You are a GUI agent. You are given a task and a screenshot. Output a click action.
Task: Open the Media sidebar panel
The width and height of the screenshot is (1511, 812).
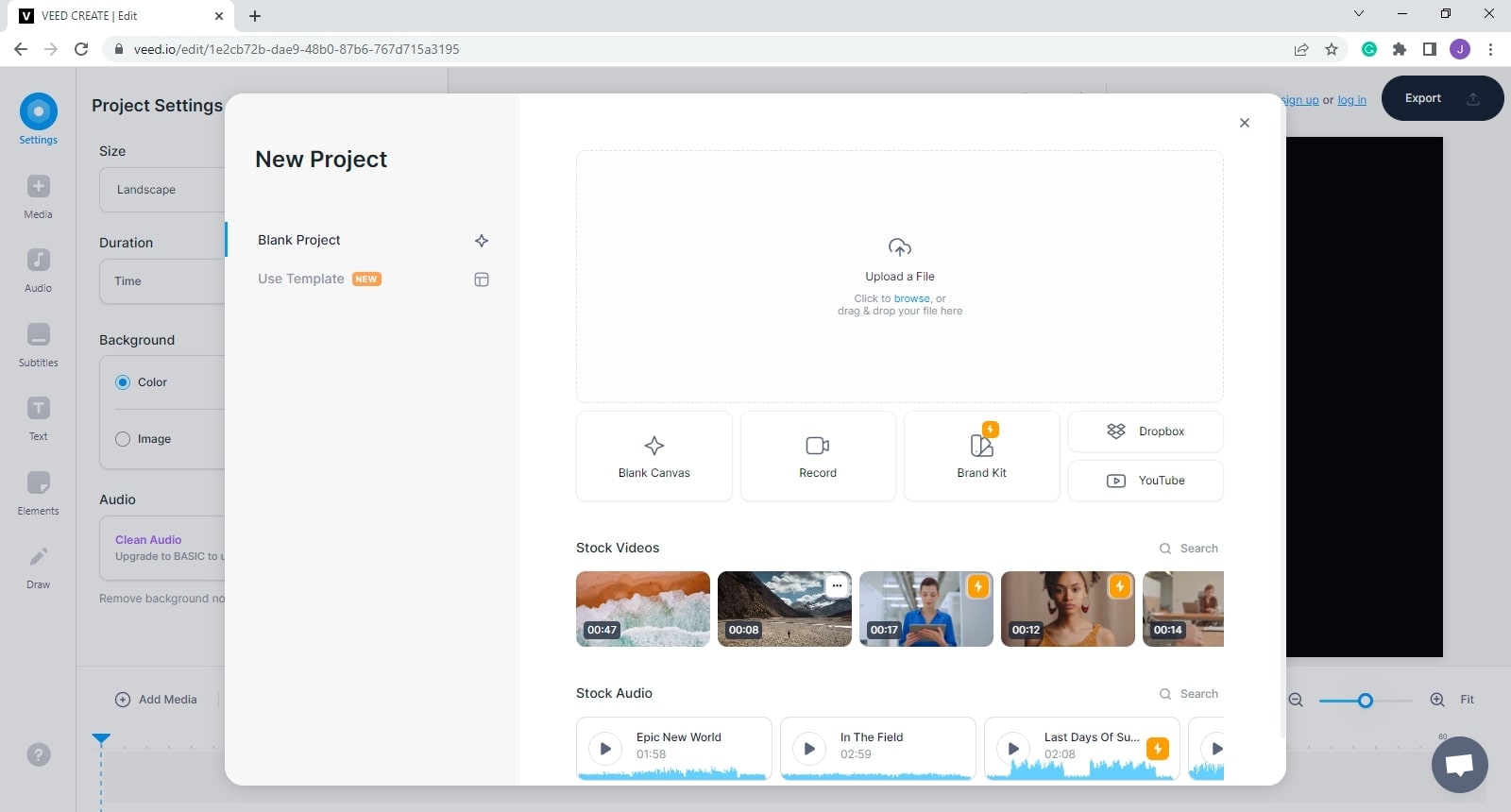tap(38, 196)
